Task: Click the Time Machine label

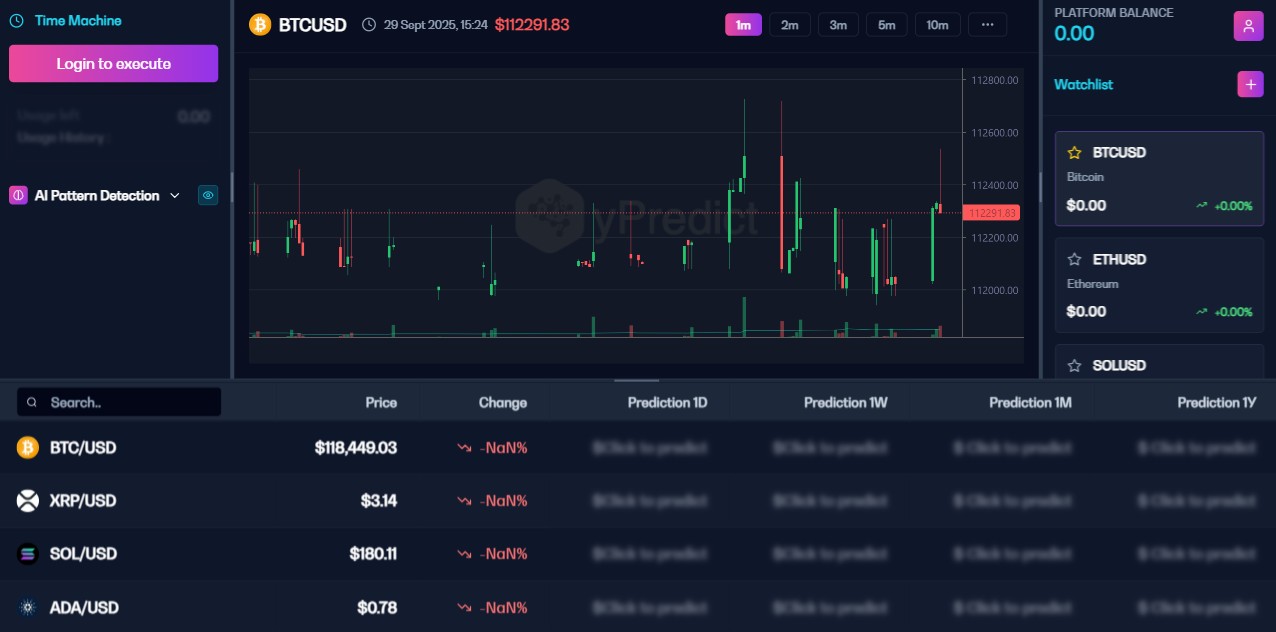Action: pyautogui.click(x=78, y=20)
